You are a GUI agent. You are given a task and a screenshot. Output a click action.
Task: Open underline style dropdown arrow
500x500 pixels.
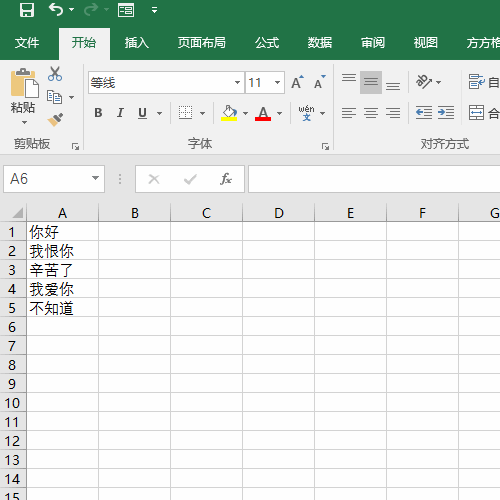point(160,113)
